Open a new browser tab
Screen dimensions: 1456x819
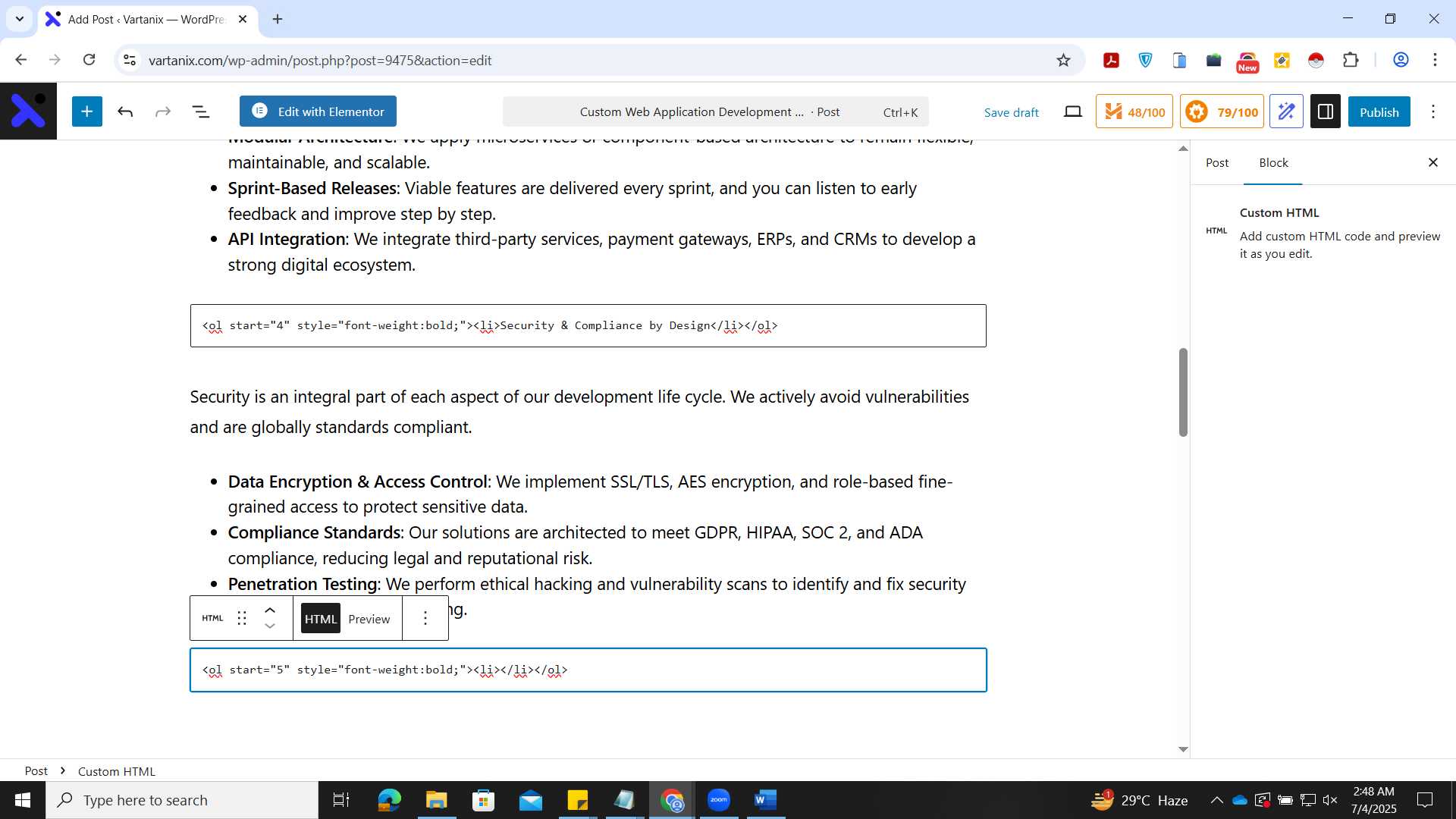click(x=278, y=19)
